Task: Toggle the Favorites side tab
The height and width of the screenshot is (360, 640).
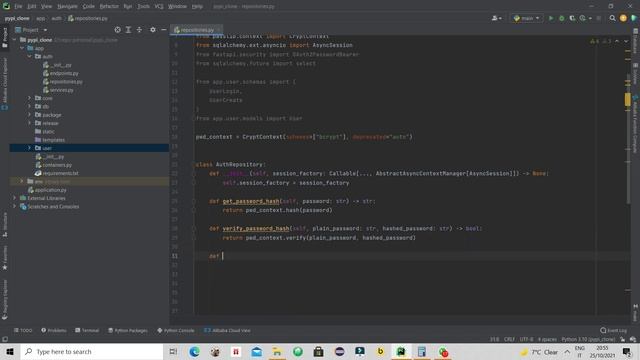Action: pos(5,258)
